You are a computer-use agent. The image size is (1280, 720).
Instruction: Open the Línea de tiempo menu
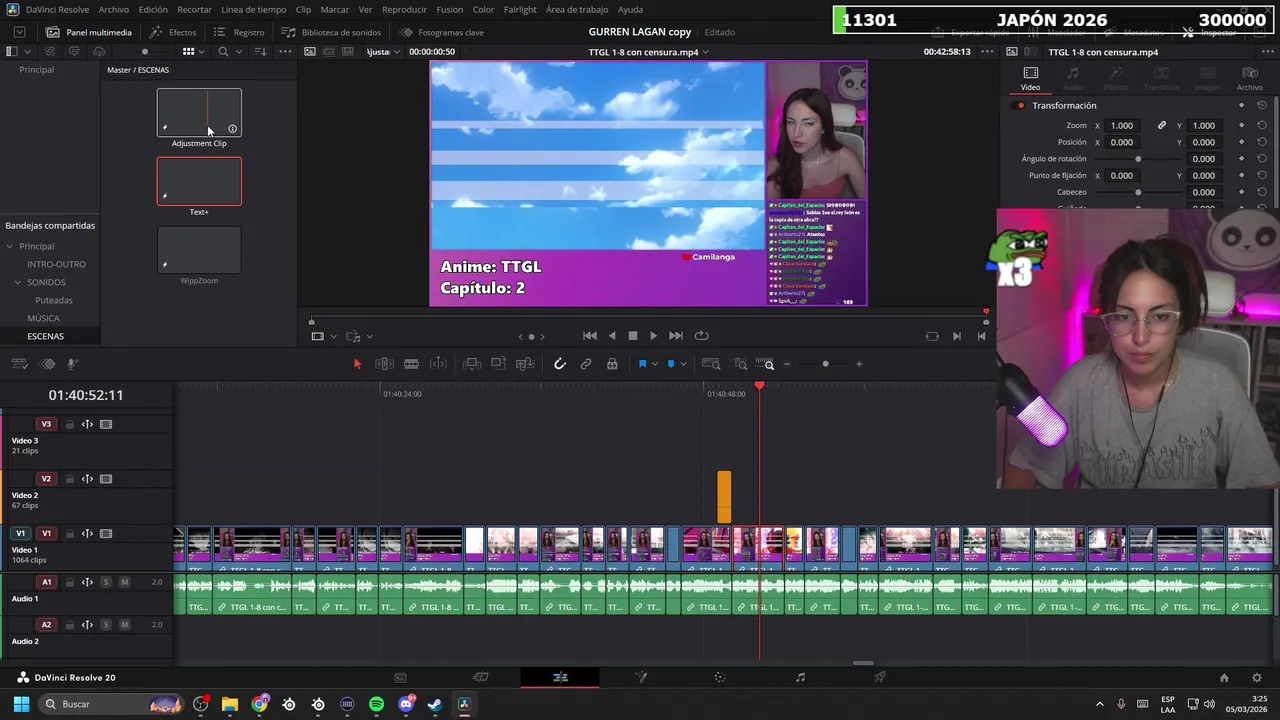coord(254,9)
